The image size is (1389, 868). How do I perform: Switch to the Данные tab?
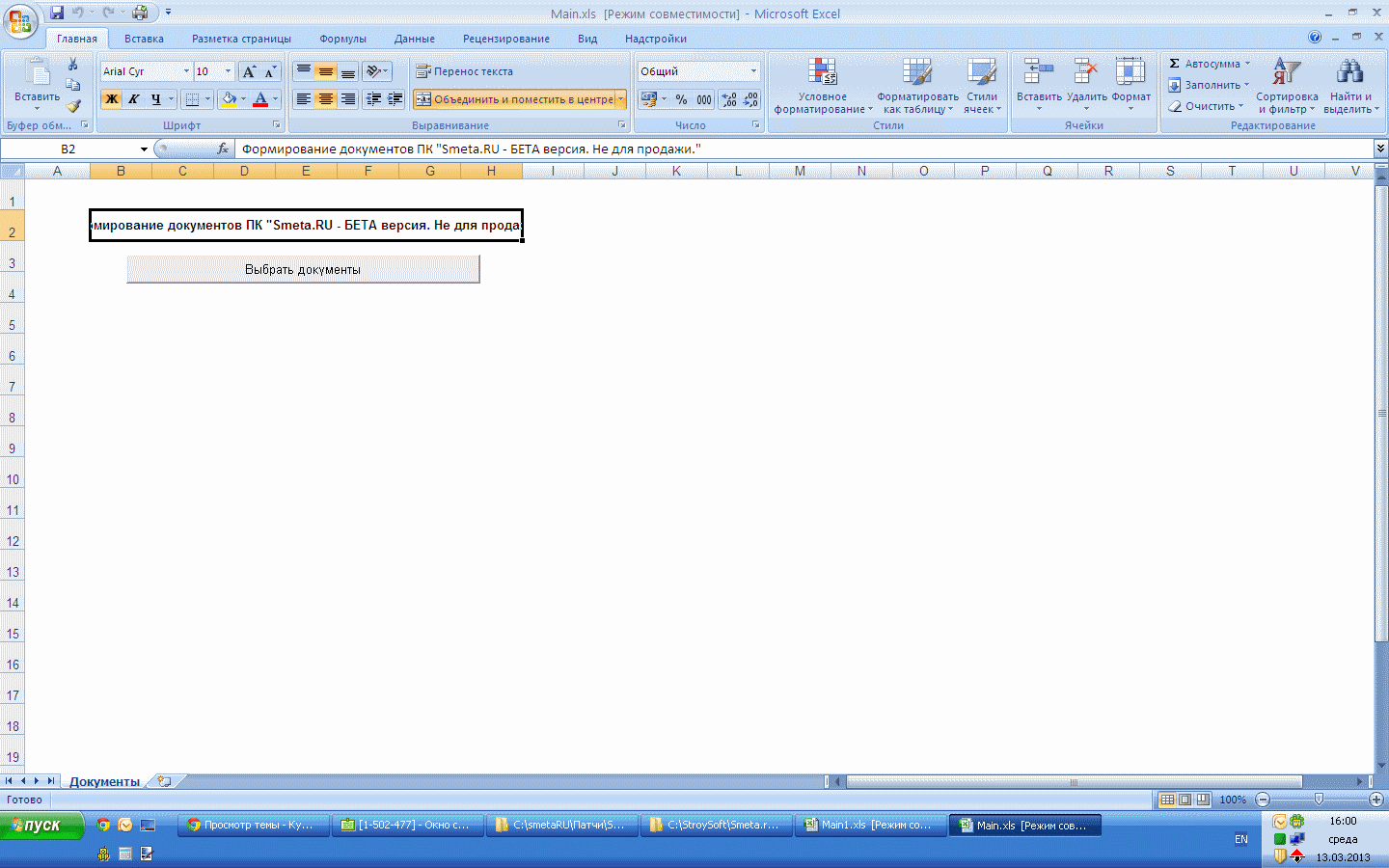pyautogui.click(x=414, y=39)
